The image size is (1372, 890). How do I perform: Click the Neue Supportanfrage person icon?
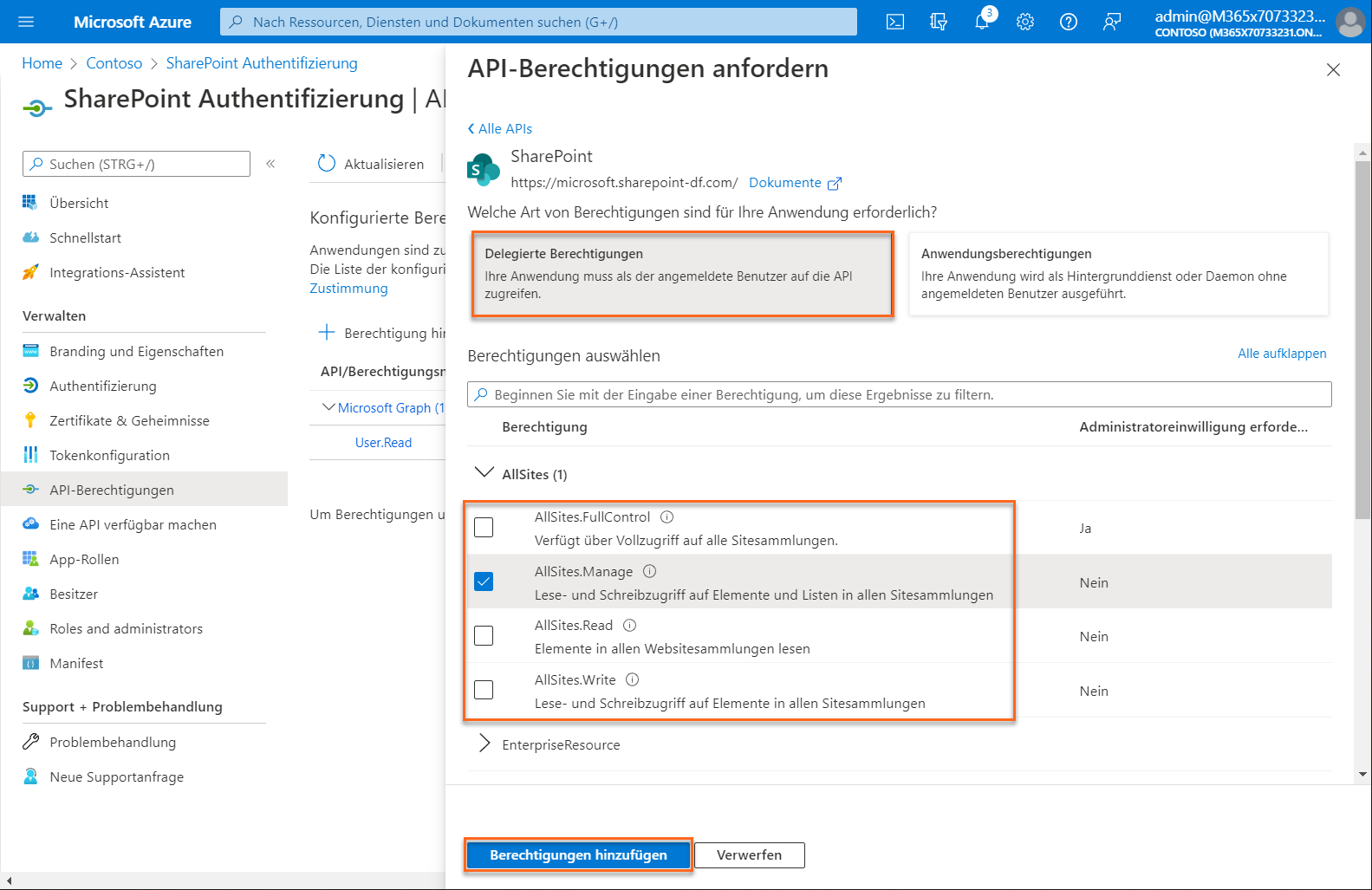tap(30, 776)
